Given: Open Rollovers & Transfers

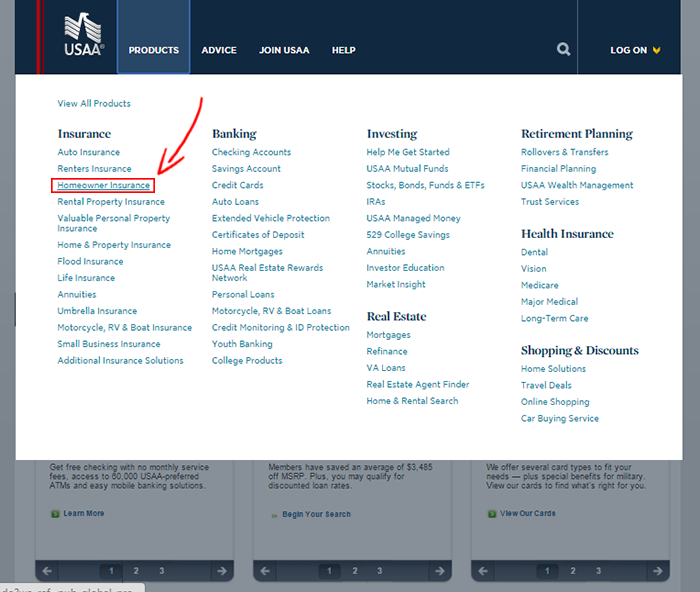Looking at the screenshot, I should (564, 152).
